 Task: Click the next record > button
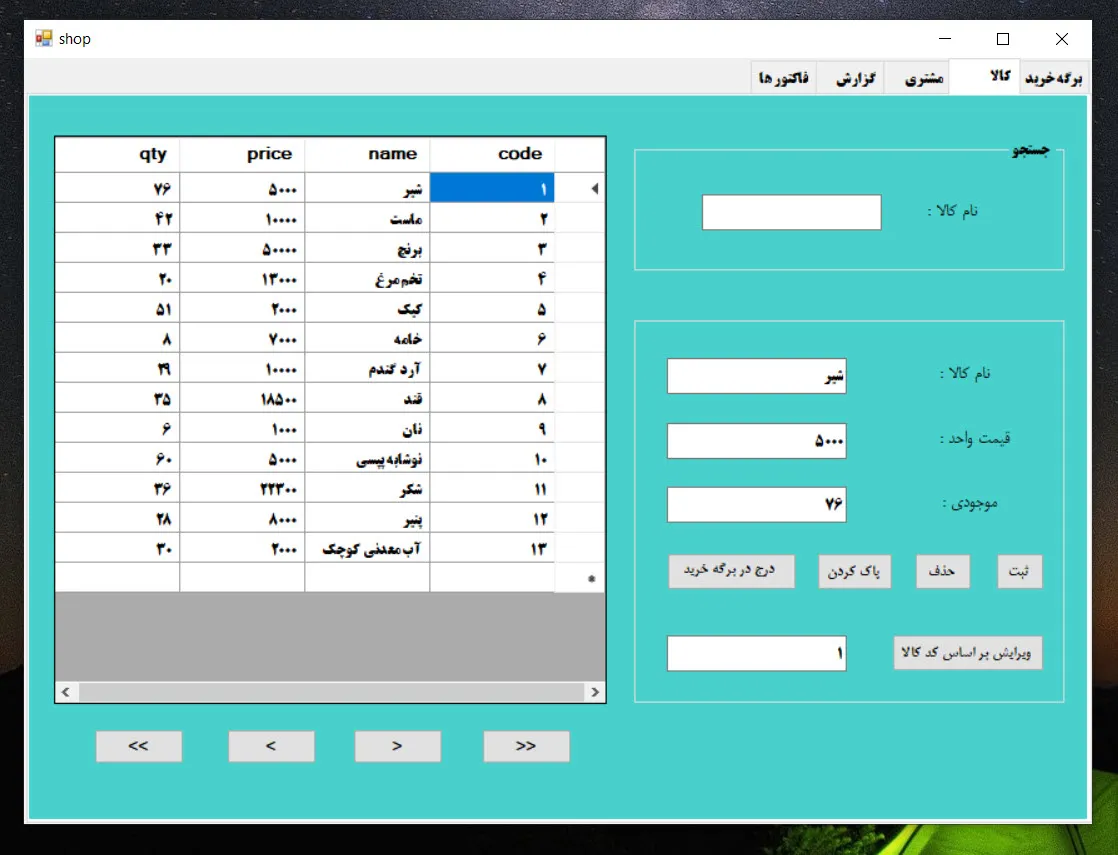point(397,746)
